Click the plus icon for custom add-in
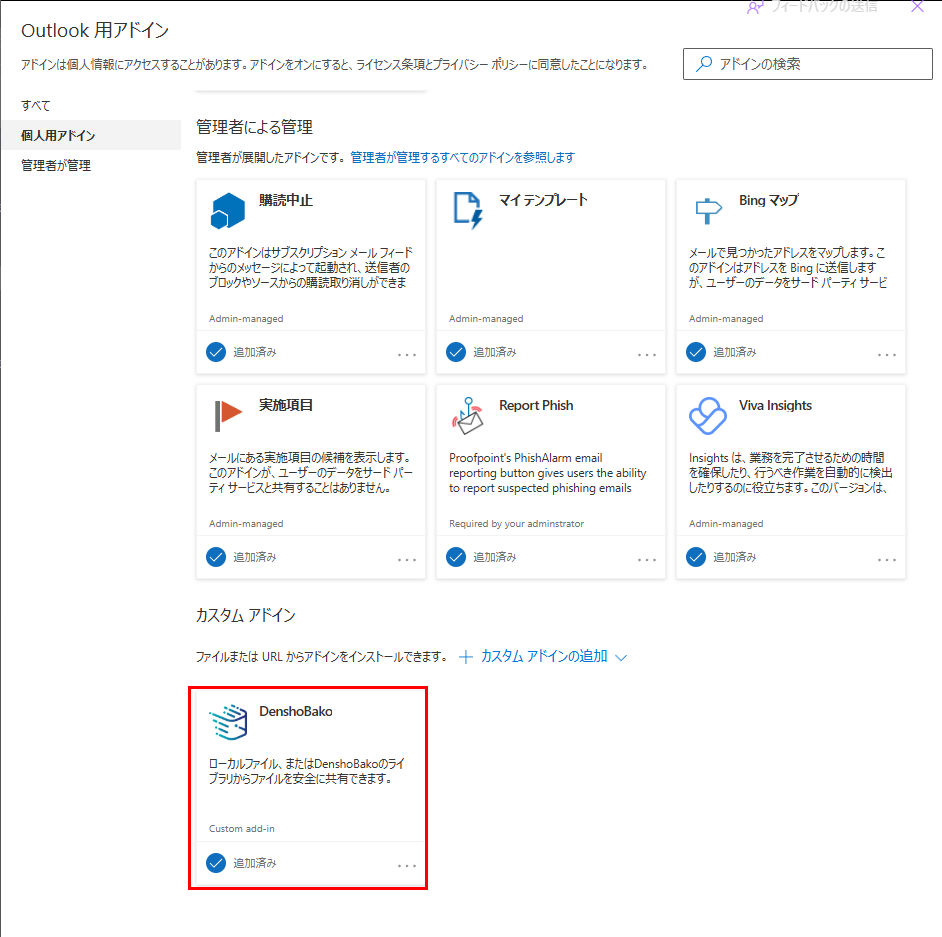This screenshot has width=942, height=937. pos(466,657)
